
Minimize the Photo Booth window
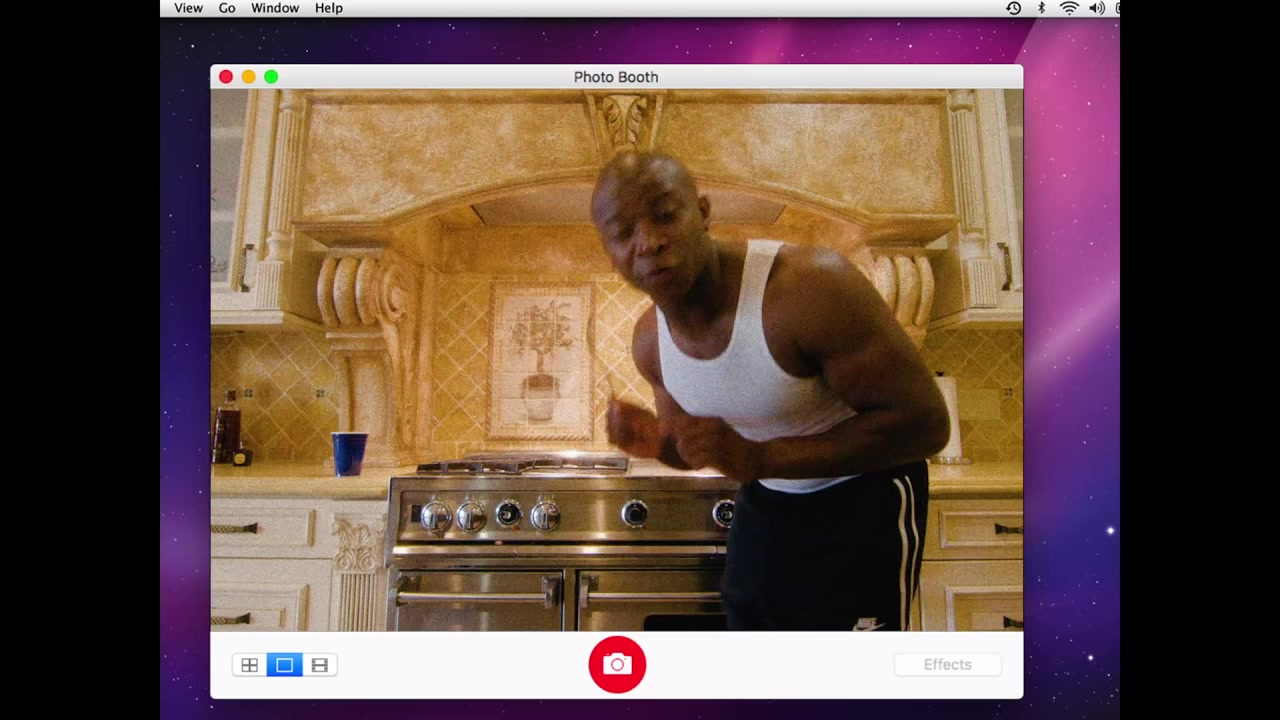(248, 77)
